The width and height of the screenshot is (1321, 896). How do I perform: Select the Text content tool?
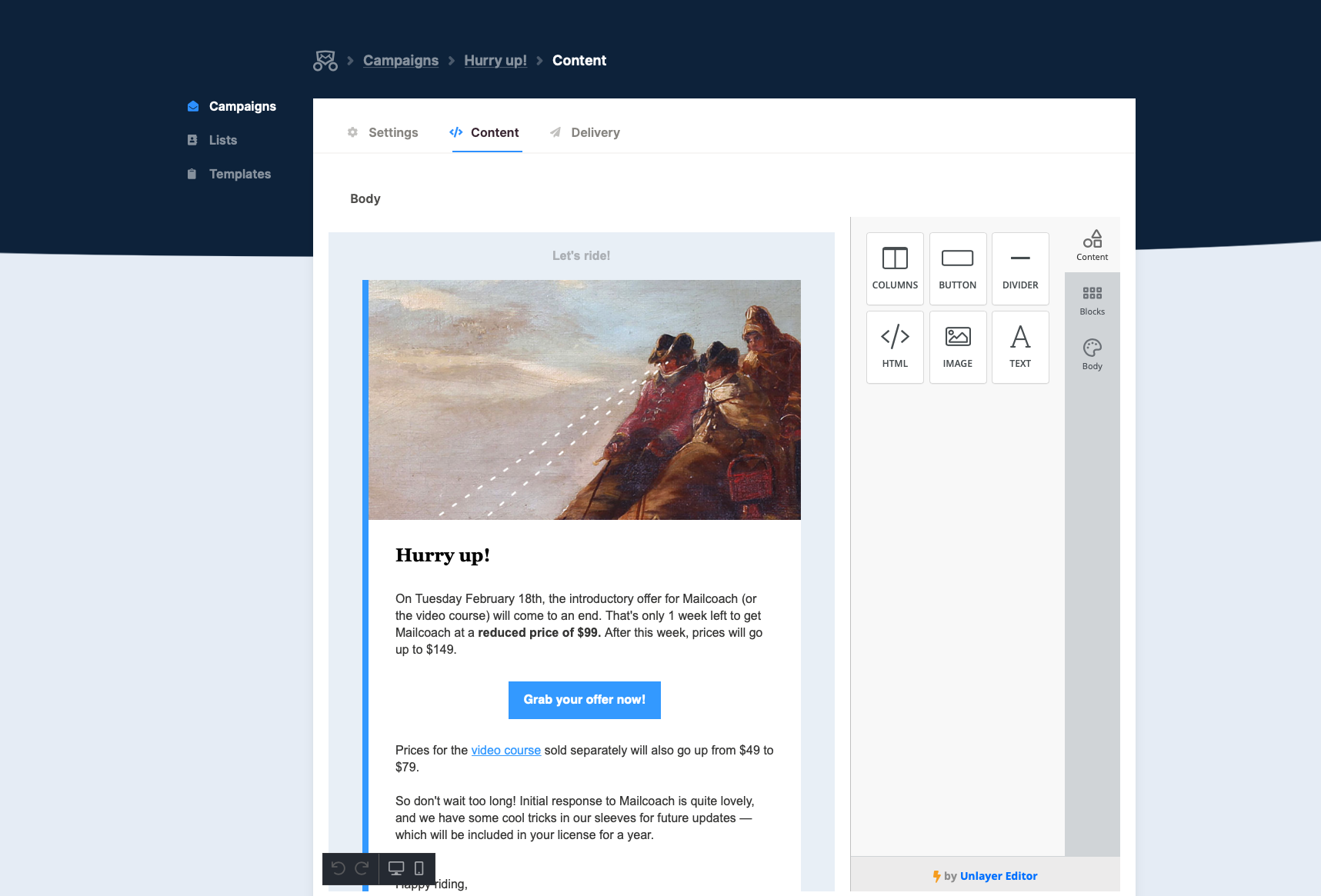tap(1020, 347)
